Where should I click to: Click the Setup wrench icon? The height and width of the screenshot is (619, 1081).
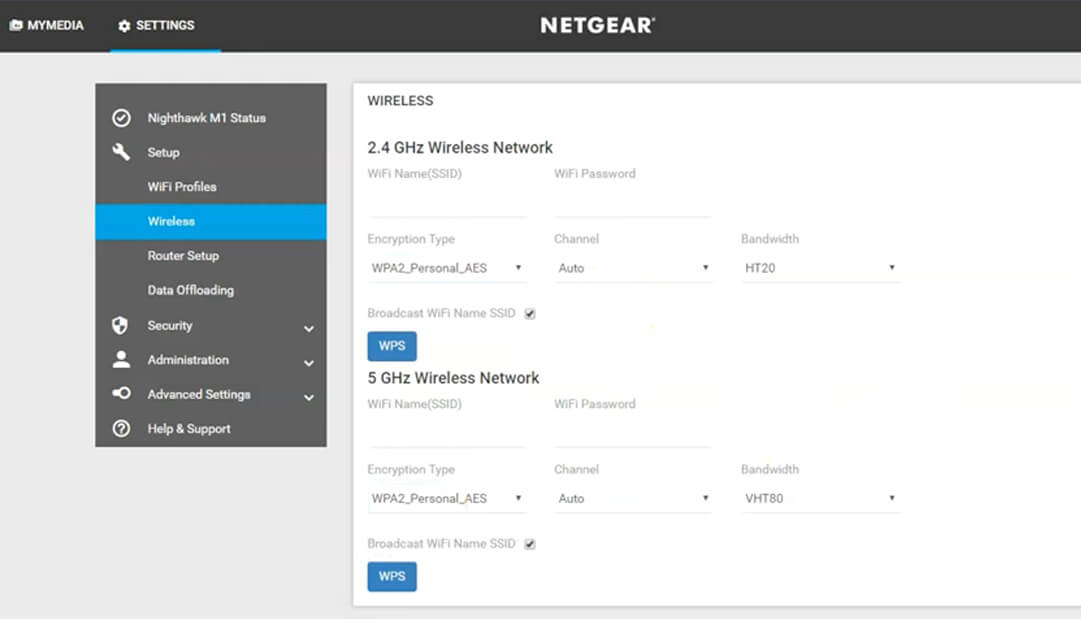pos(121,152)
